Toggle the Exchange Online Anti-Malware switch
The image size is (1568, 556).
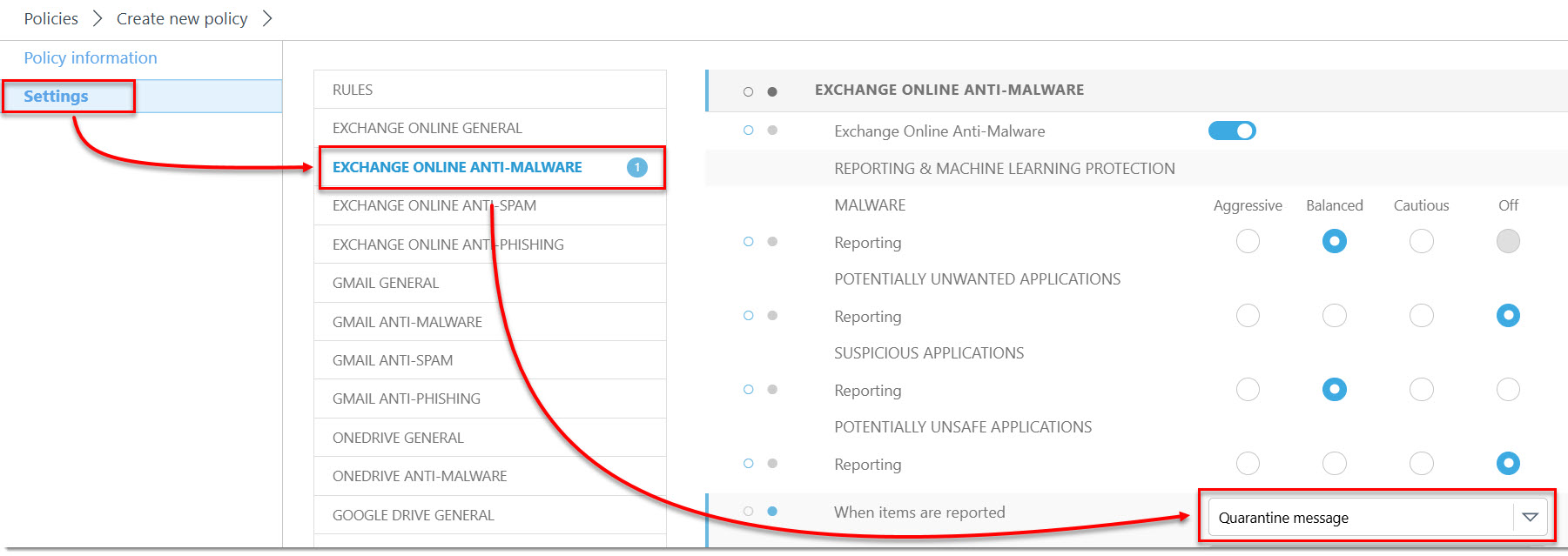click(x=1232, y=131)
